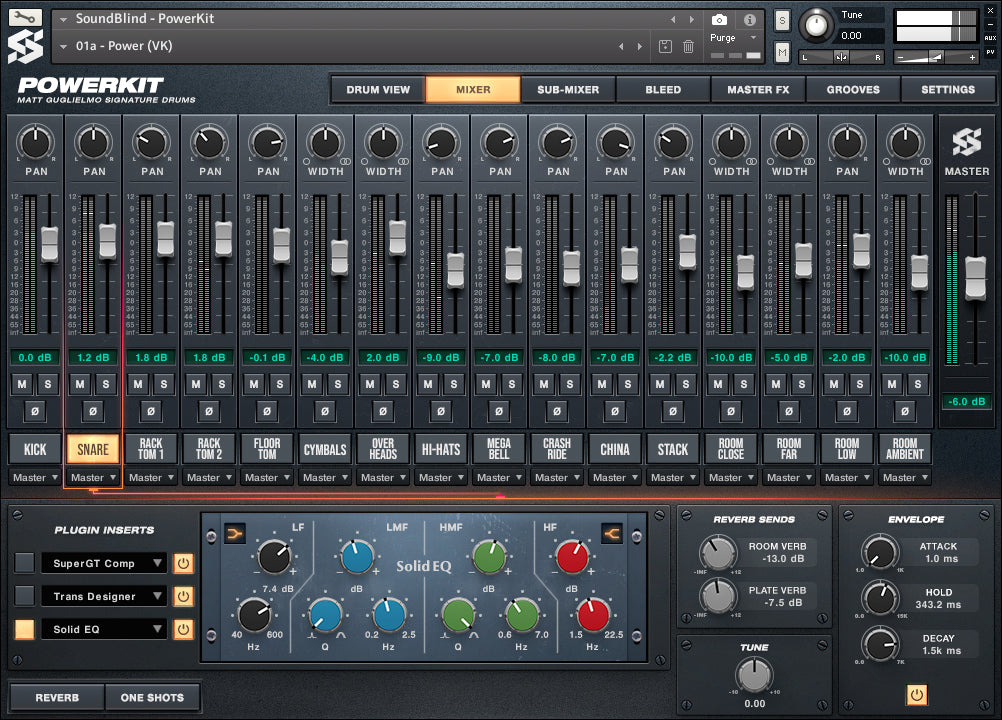
Task: Go to previous instrument in SoundBlind - PowerKit row
Action: coord(673,19)
